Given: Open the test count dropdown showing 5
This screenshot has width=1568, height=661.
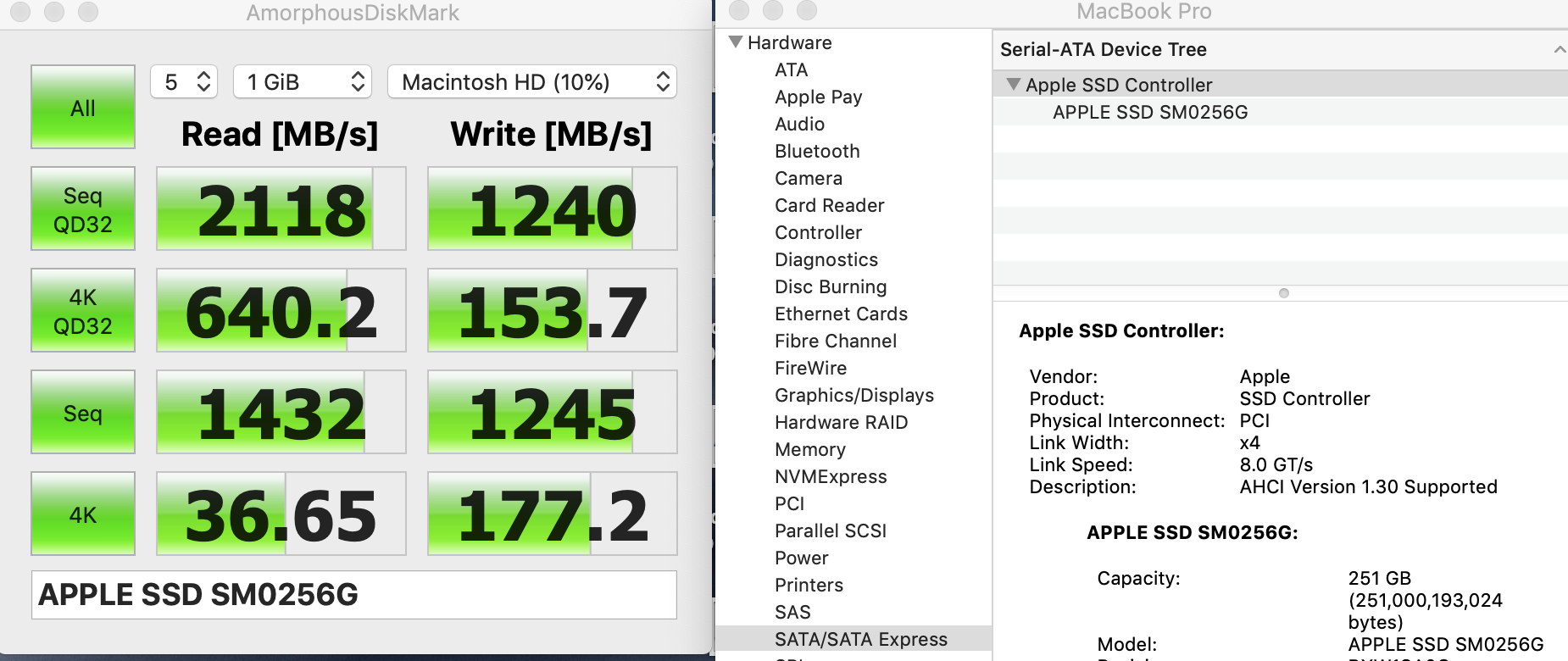Looking at the screenshot, I should click(x=184, y=81).
